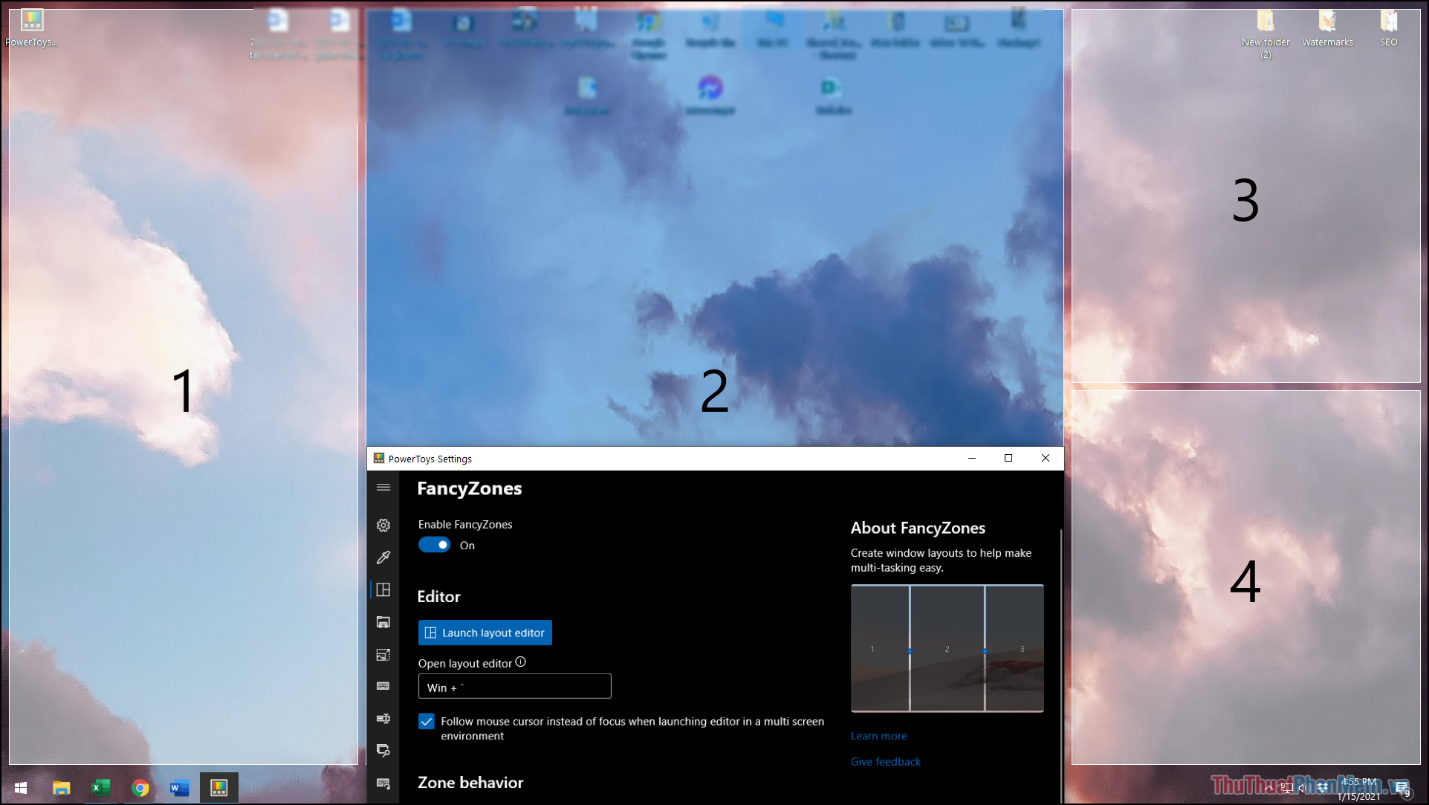1429x805 pixels.
Task: Open Image Resizer settings icon
Action: click(383, 654)
